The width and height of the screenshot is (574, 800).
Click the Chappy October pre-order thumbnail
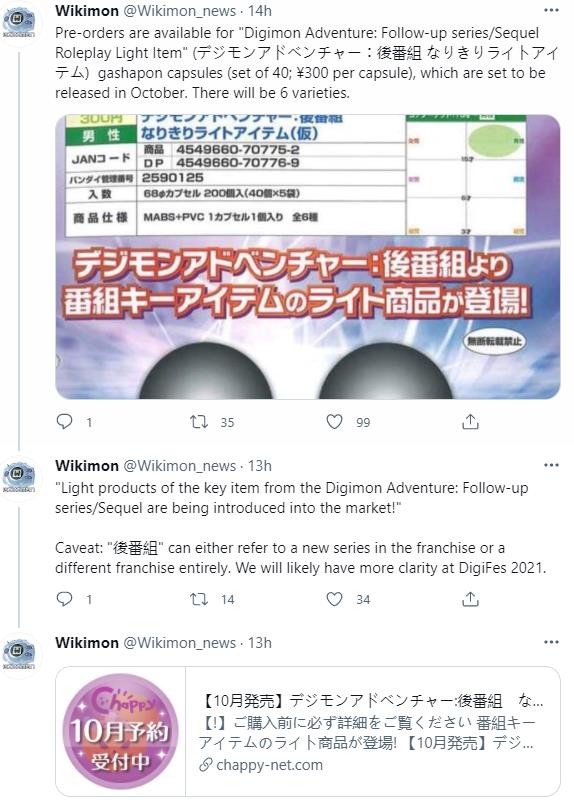[x=120, y=731]
